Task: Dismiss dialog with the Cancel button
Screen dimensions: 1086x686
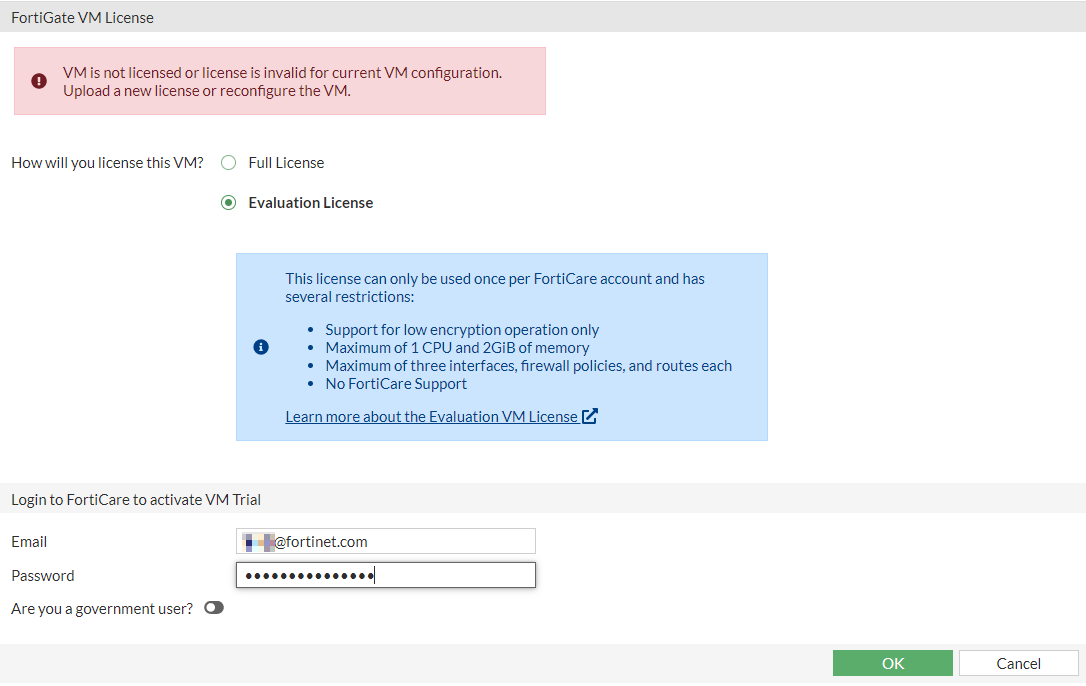Action: [1018, 663]
